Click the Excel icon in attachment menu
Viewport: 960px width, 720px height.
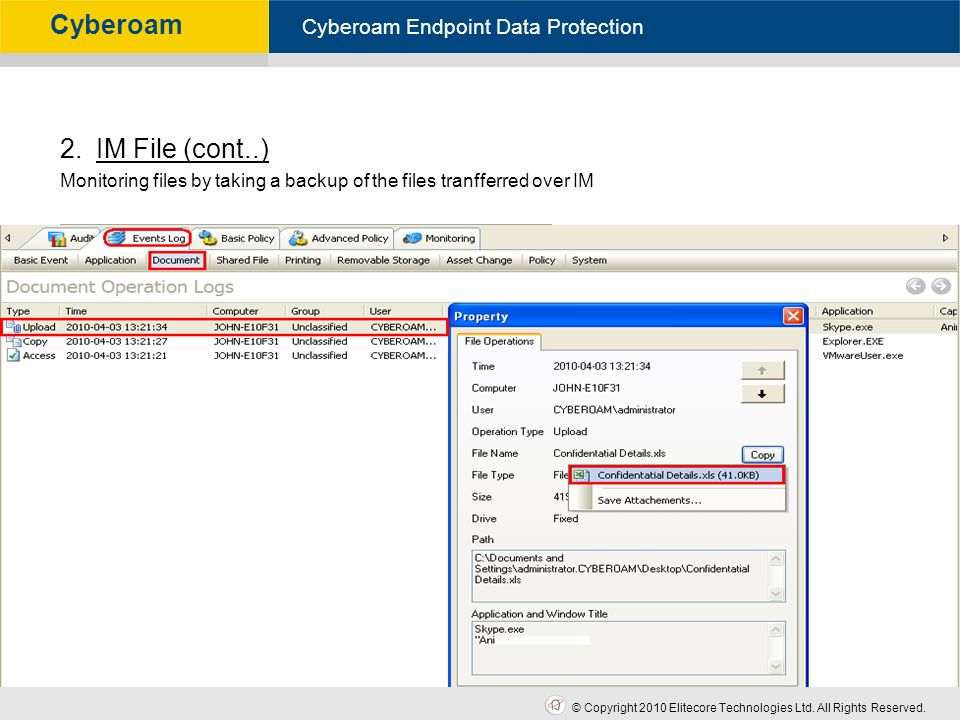[581, 475]
